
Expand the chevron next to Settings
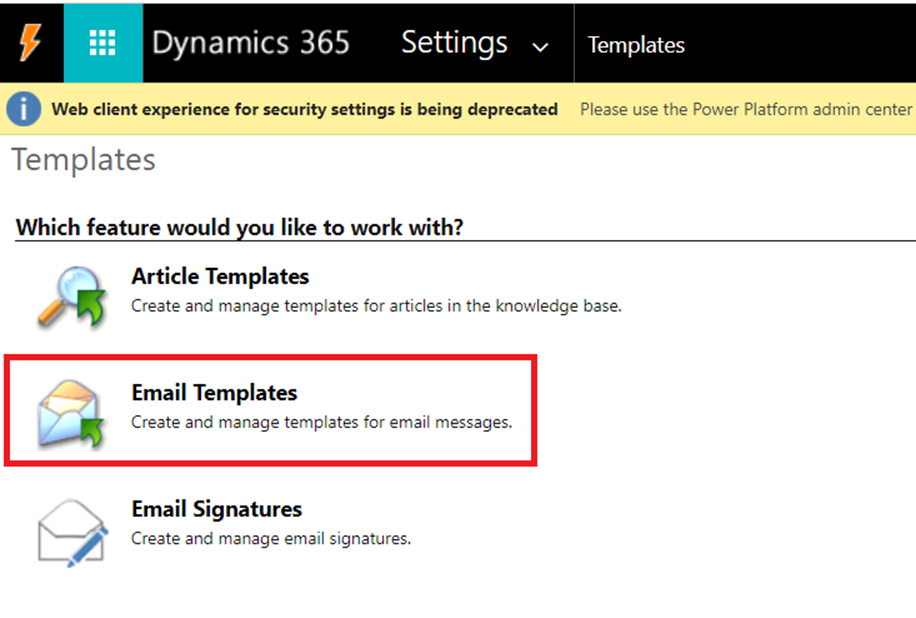[540, 47]
